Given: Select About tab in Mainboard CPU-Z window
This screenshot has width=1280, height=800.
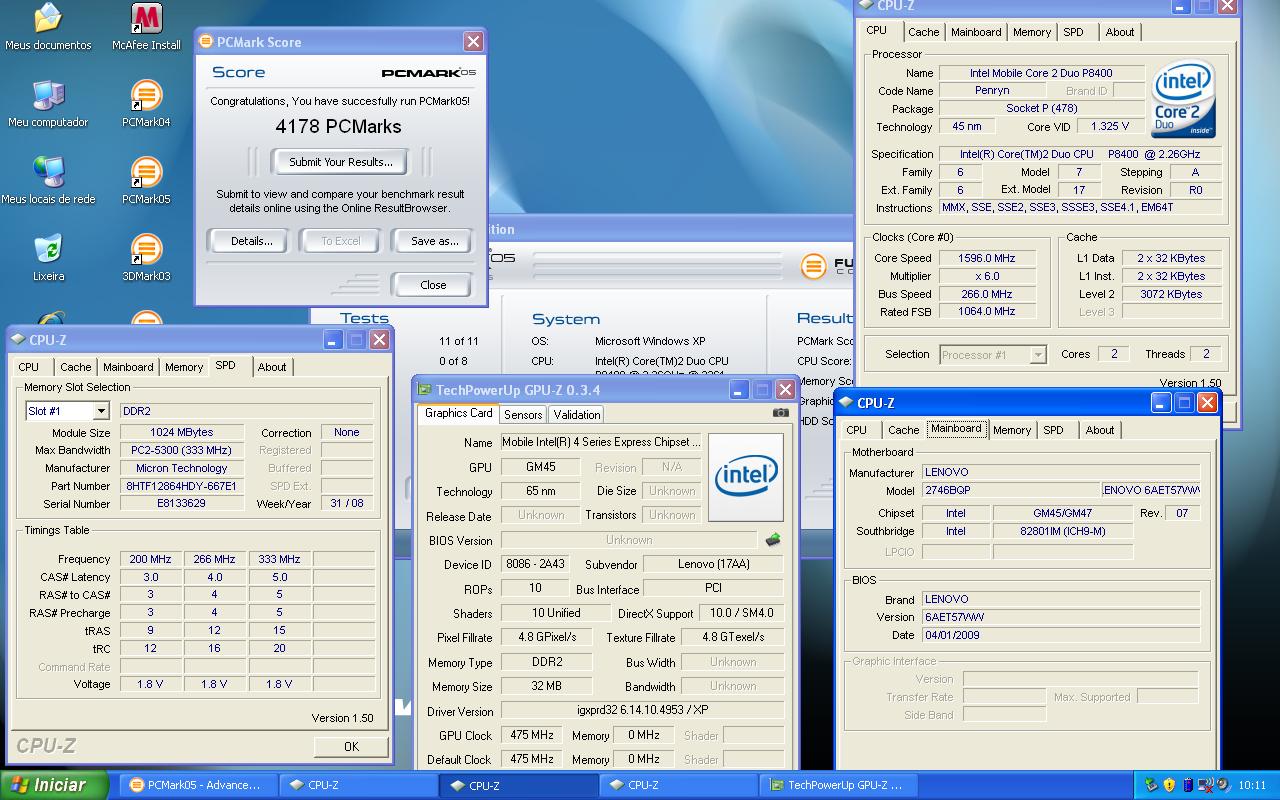Looking at the screenshot, I should [1100, 430].
